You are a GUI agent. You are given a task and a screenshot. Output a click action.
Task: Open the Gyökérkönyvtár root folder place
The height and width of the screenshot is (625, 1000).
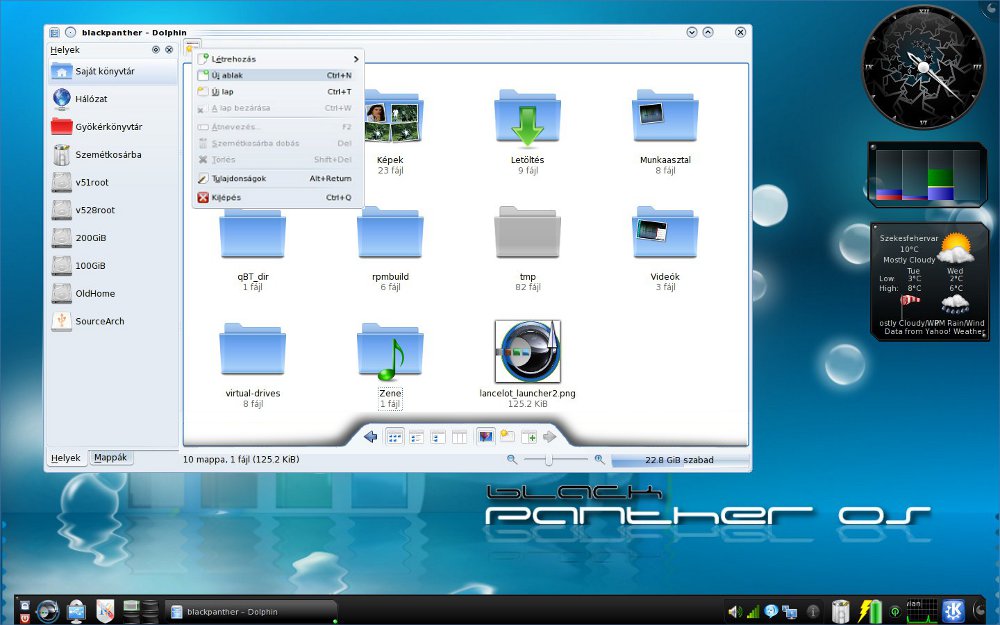112,127
